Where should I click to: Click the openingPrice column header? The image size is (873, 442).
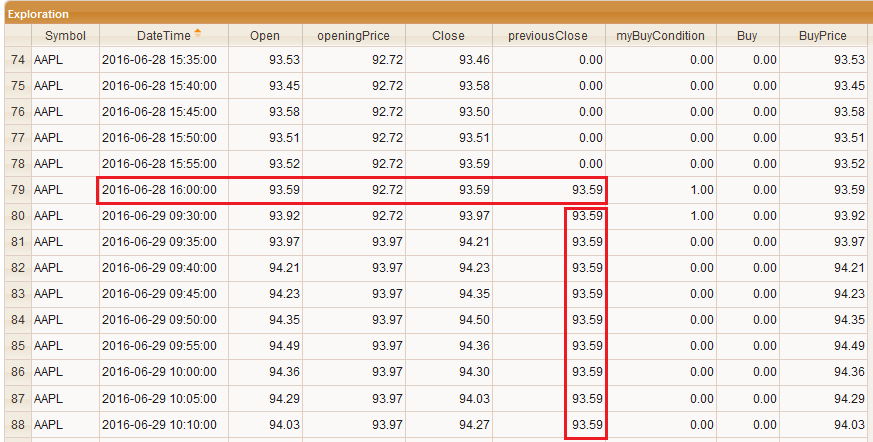click(354, 36)
